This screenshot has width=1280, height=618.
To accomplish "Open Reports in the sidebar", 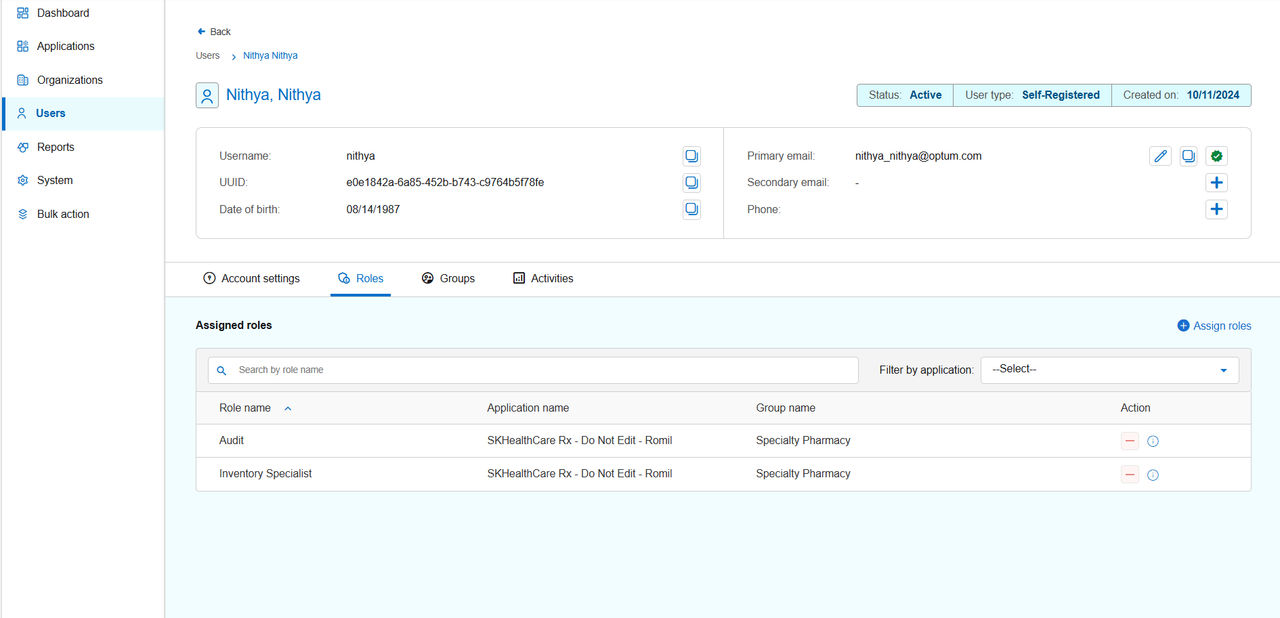I will (56, 147).
